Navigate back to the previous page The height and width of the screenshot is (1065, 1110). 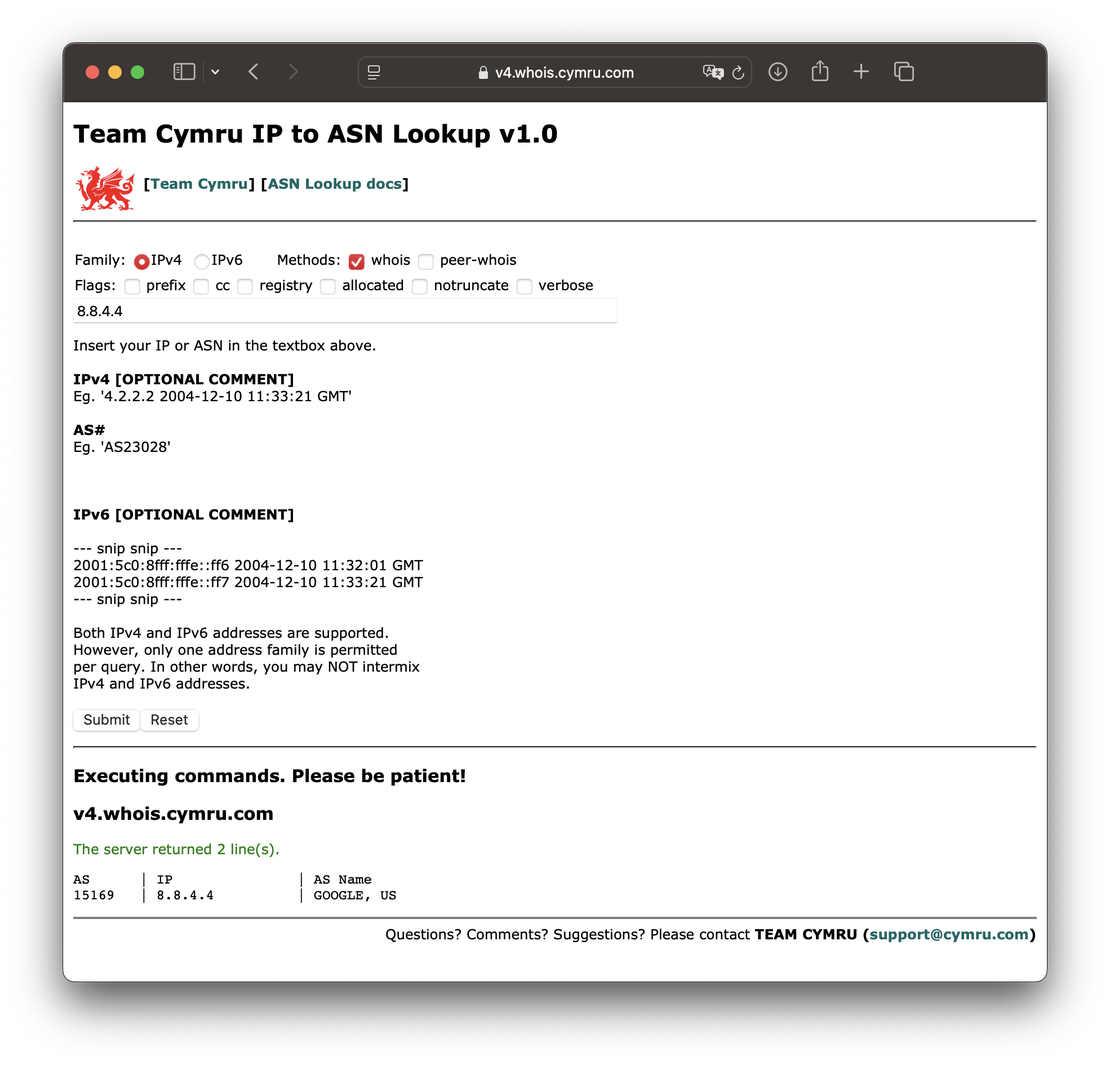coord(253,71)
